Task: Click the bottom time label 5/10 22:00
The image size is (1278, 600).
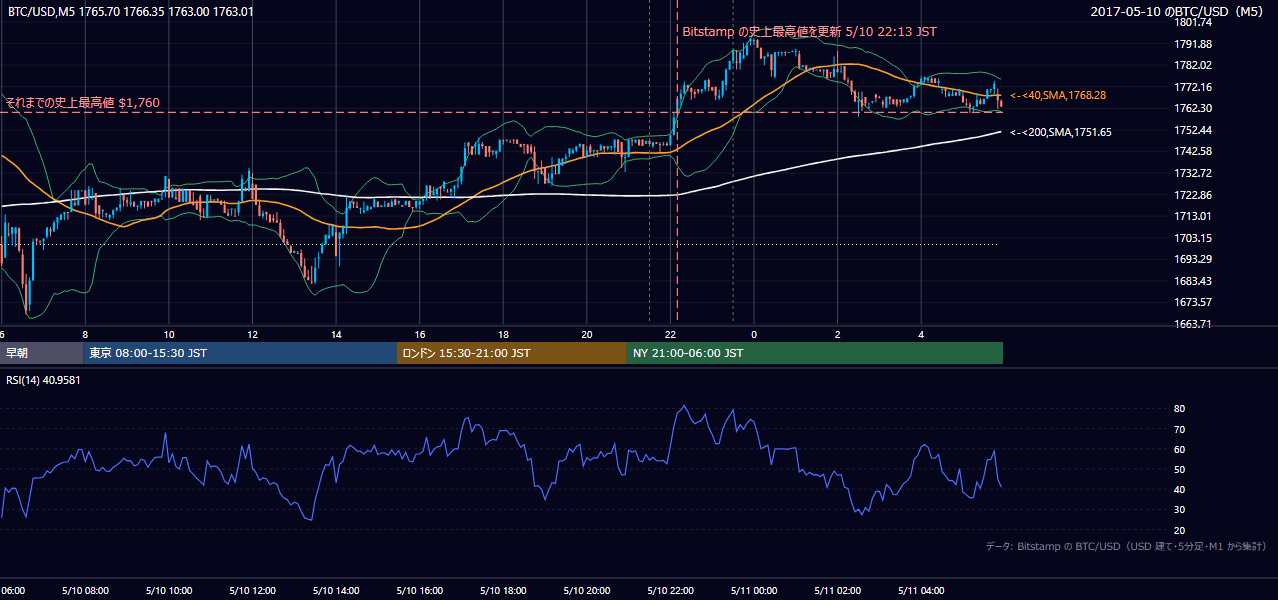Action: 668,591
